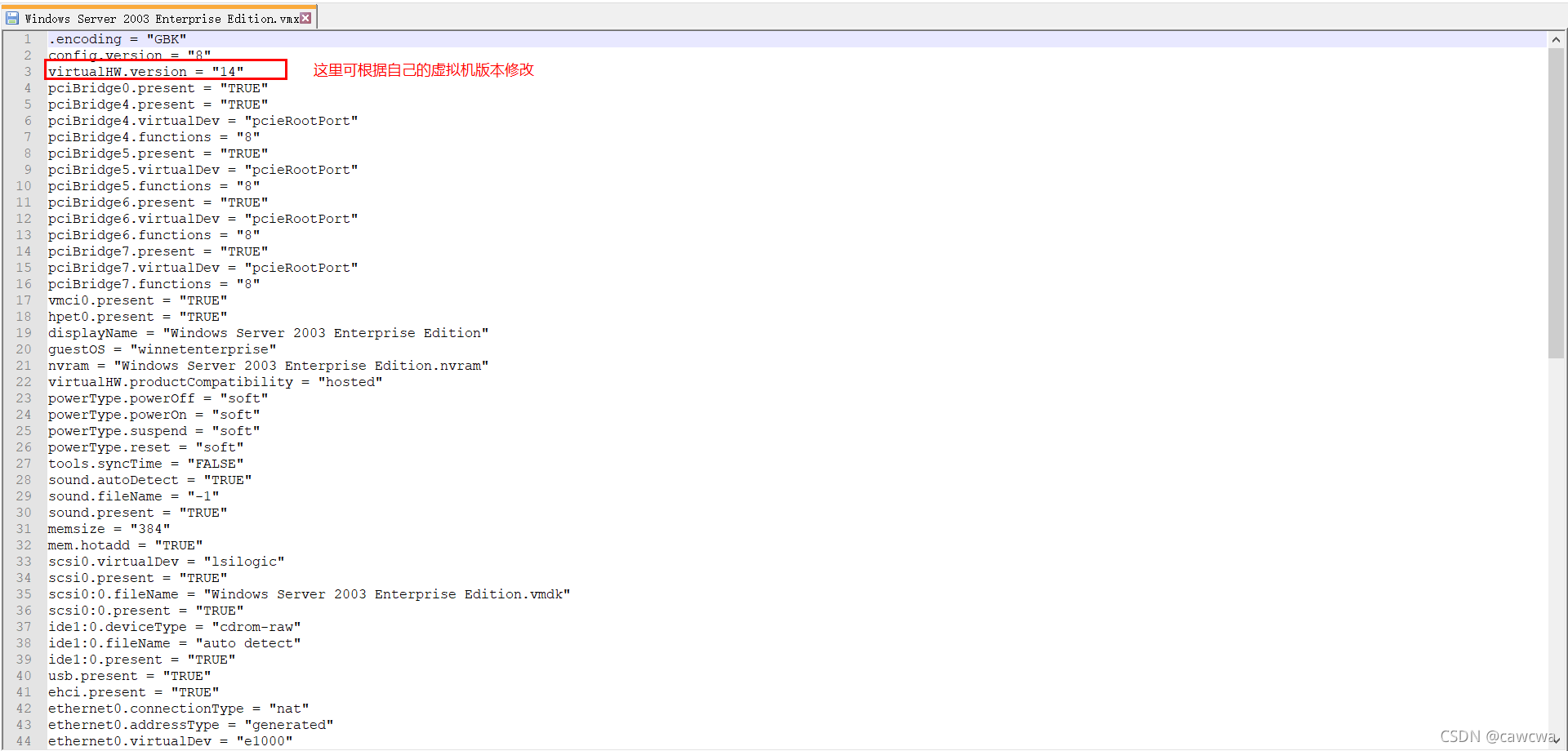The height and width of the screenshot is (751, 1568).
Task: Click the scroll down arrow of vertical scrollbar
Action: click(x=1556, y=741)
